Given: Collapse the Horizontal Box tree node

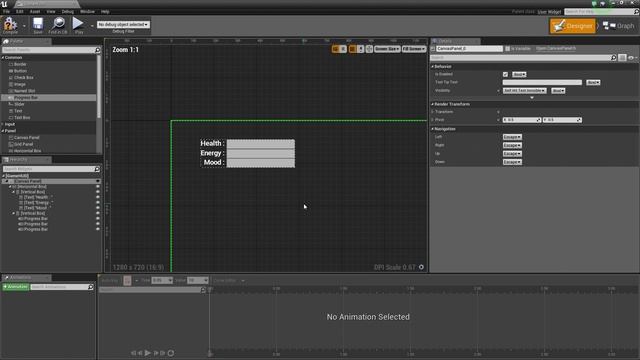Looking at the screenshot, I should 10,187.
